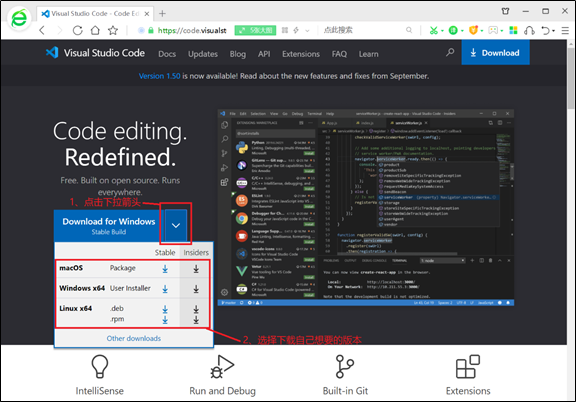Screen dimensions: 576x402
Task: Open the Learn menu item
Action: (x=368, y=54)
